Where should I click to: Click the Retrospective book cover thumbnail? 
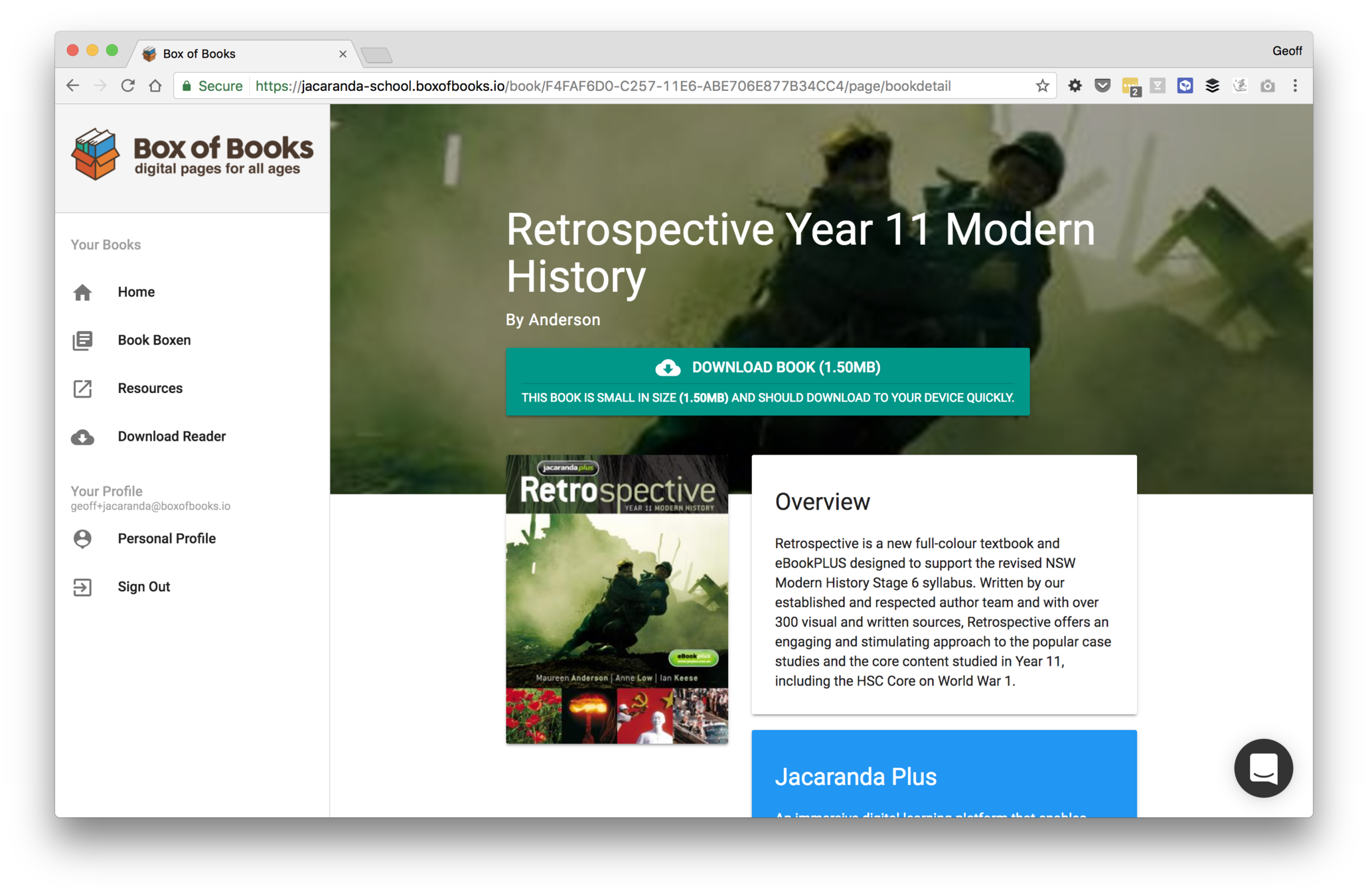click(617, 599)
